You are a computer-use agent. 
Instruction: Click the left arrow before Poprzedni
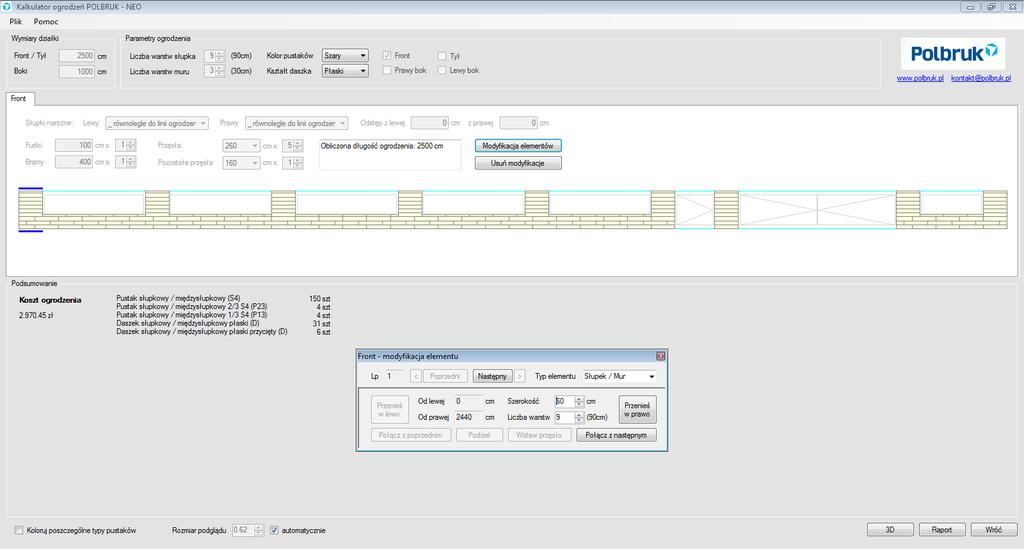pos(415,376)
